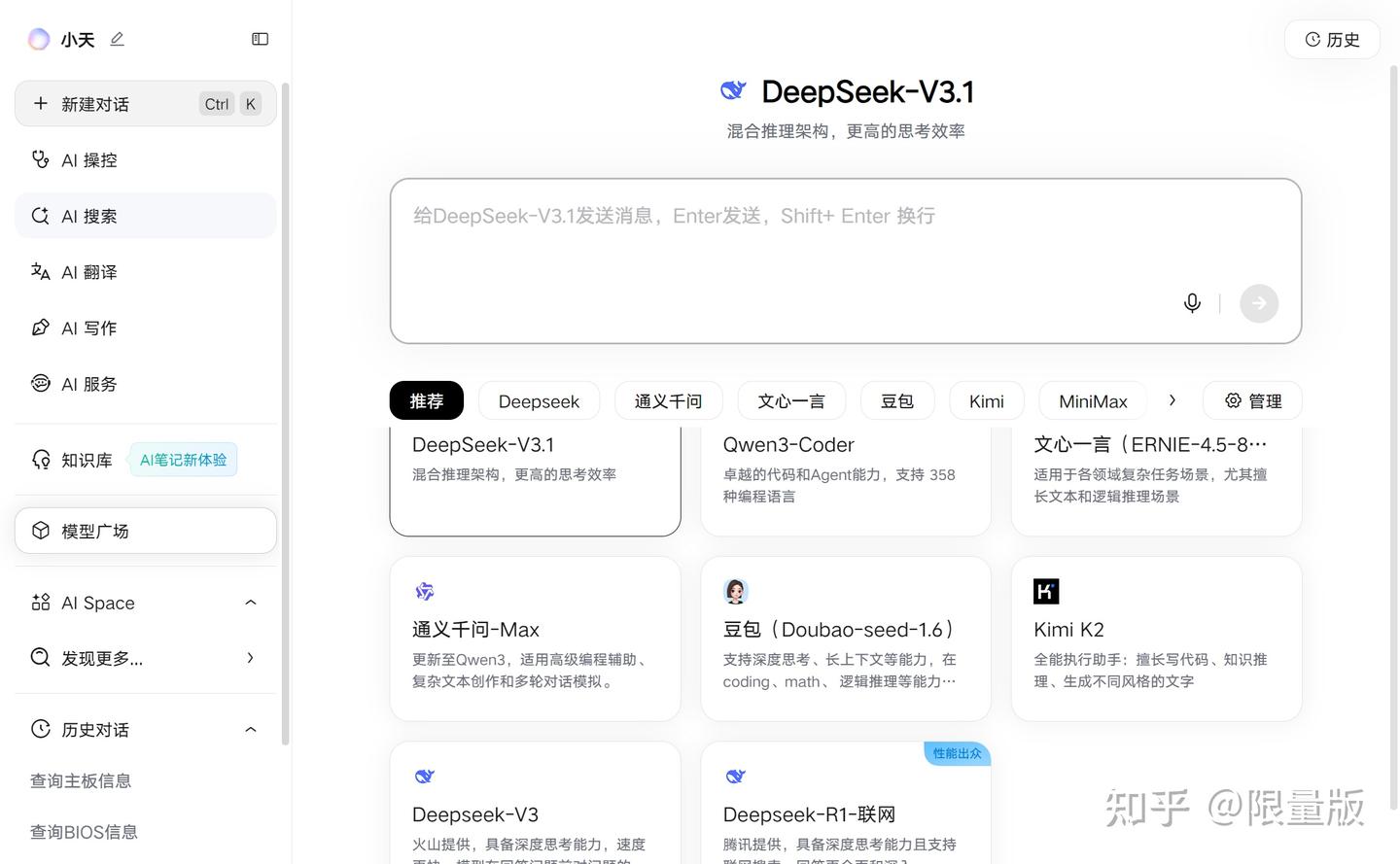The width and height of the screenshot is (1400, 864).
Task: Click the Deepseek-V3 whale icon
Action: pos(425,776)
